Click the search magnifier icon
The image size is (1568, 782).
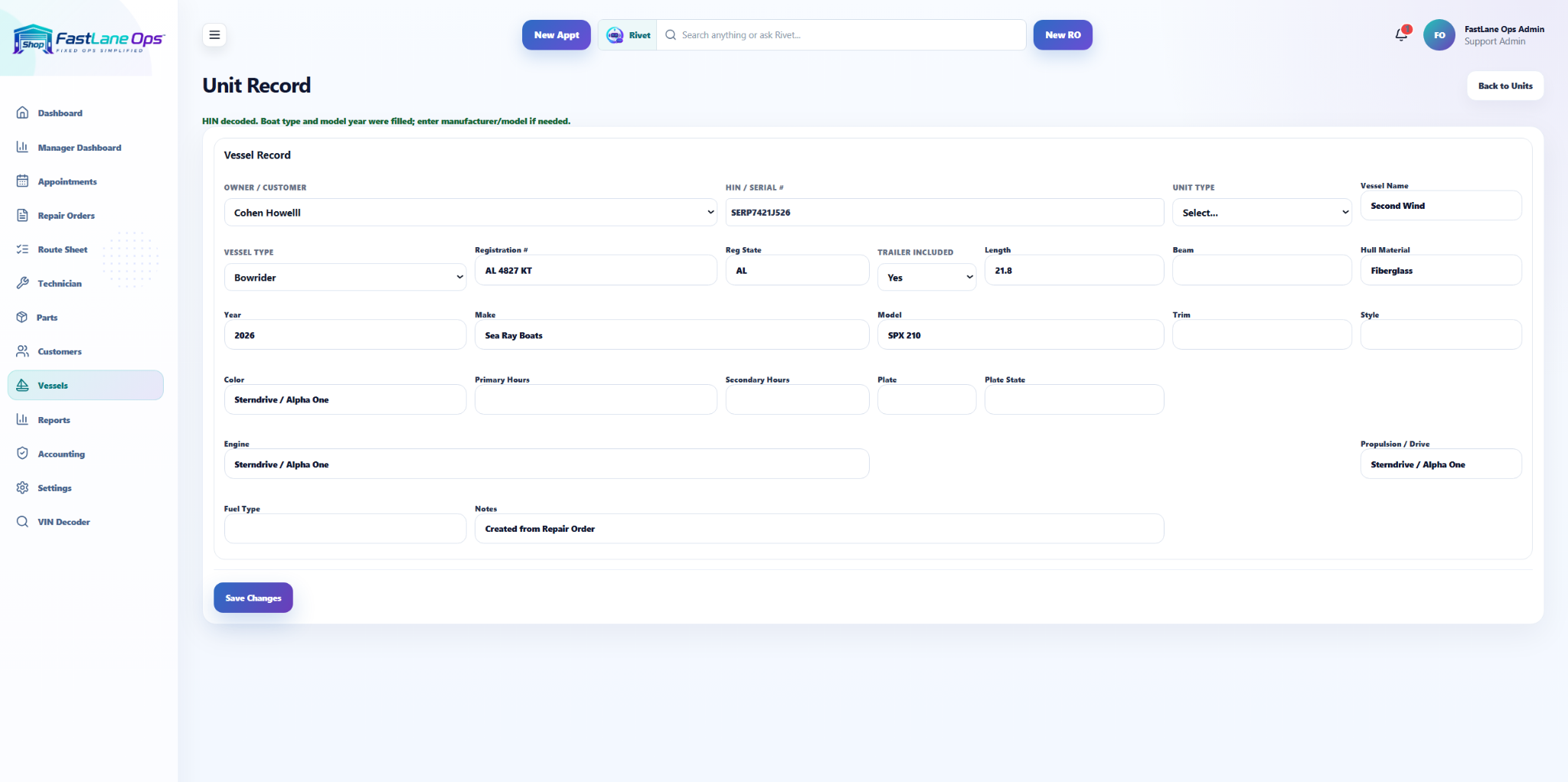coord(671,35)
